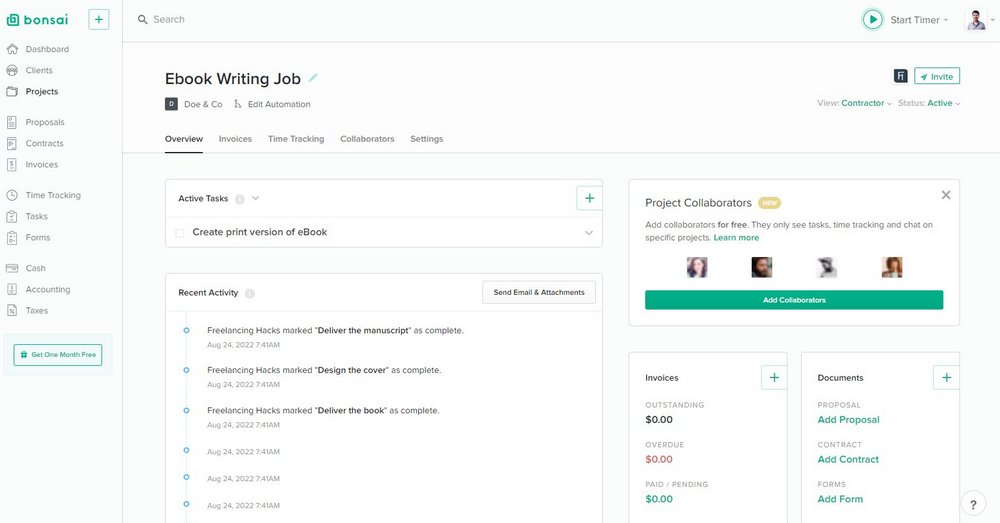1000x523 pixels.
Task: Open the Doe & Co client link
Action: (203, 104)
